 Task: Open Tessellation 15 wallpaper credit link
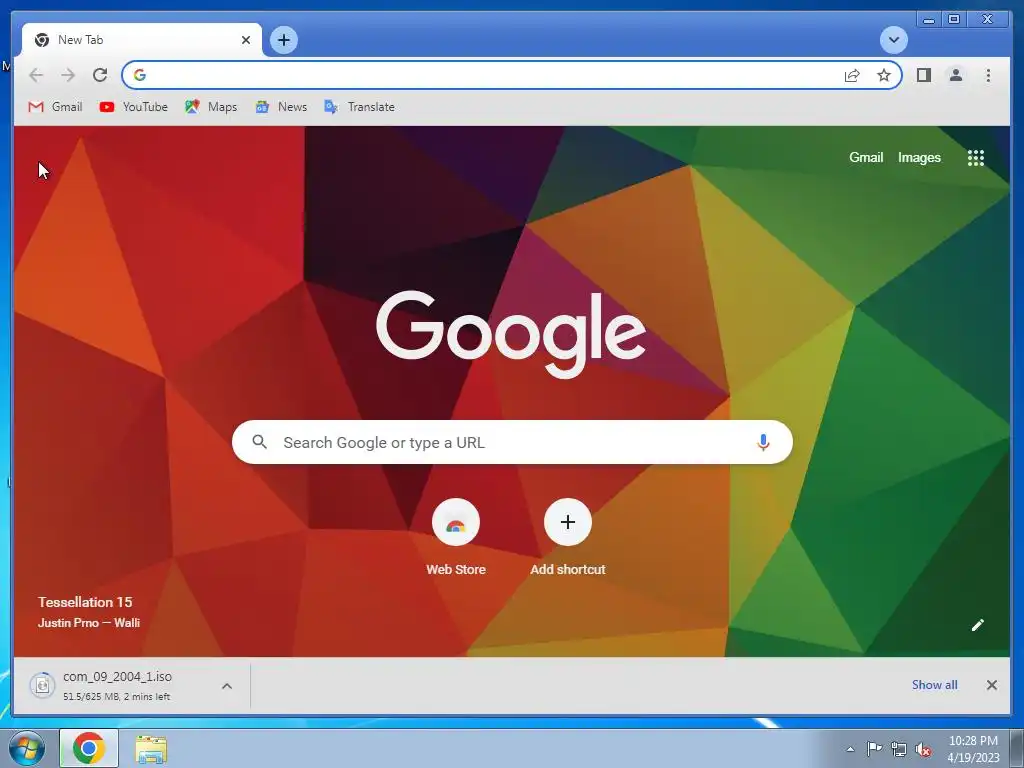click(x=85, y=602)
